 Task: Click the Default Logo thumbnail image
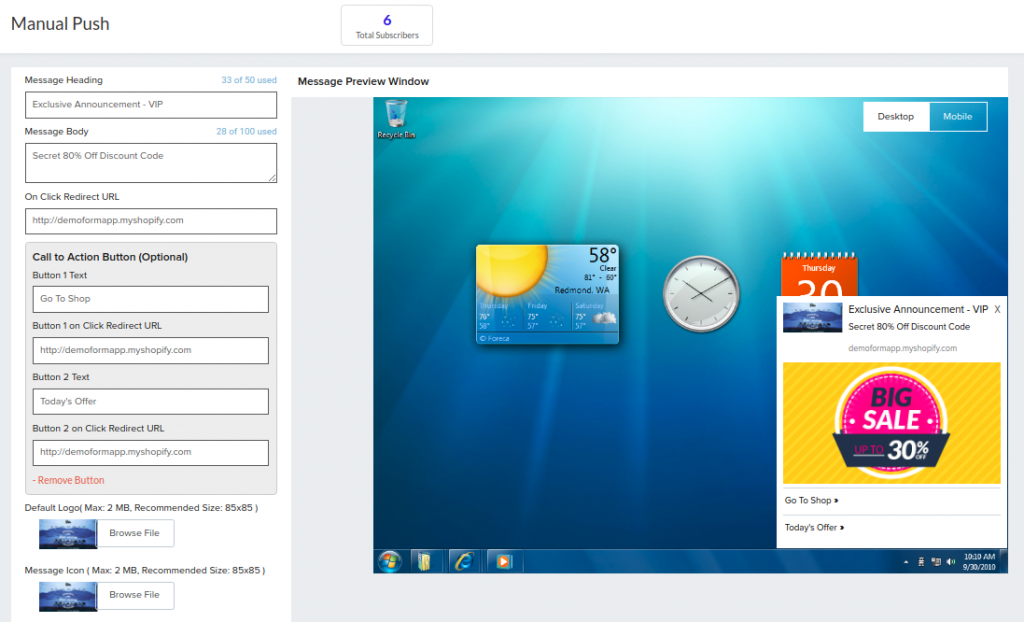coord(67,533)
